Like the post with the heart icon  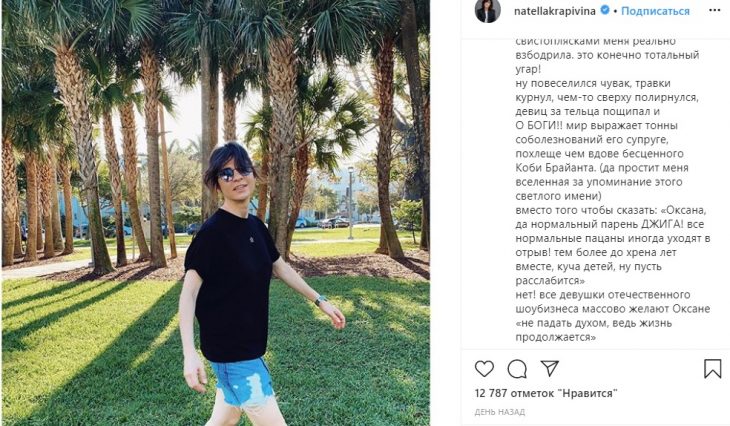click(484, 369)
